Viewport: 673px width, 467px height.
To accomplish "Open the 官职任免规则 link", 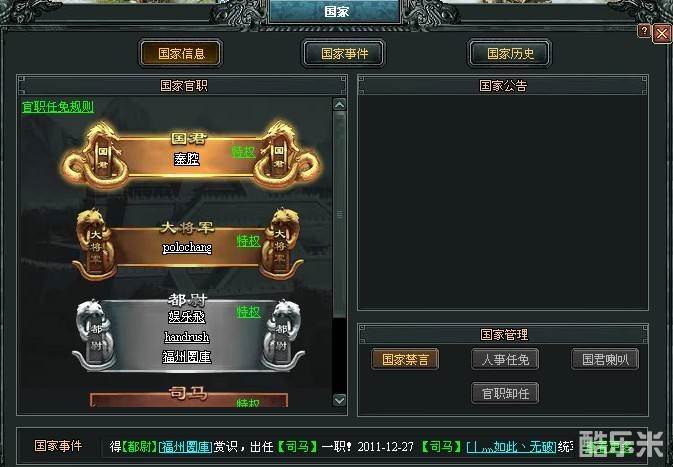I will point(58,106).
